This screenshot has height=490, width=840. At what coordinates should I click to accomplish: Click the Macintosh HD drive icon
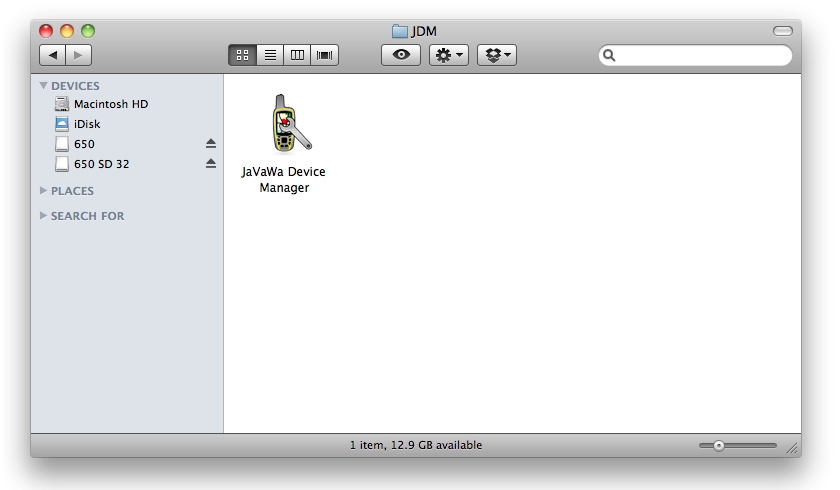coord(62,104)
